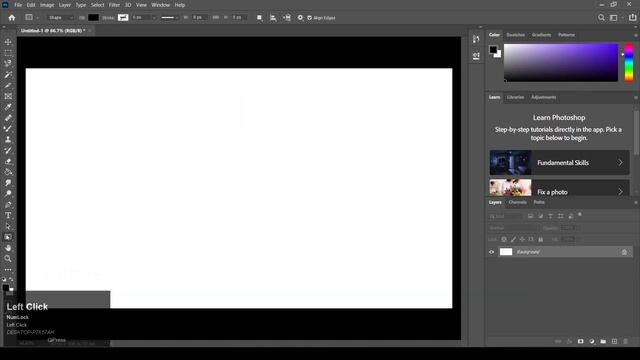The width and height of the screenshot is (640, 360).
Task: Open the blend mode dropdown
Action: 513,228
